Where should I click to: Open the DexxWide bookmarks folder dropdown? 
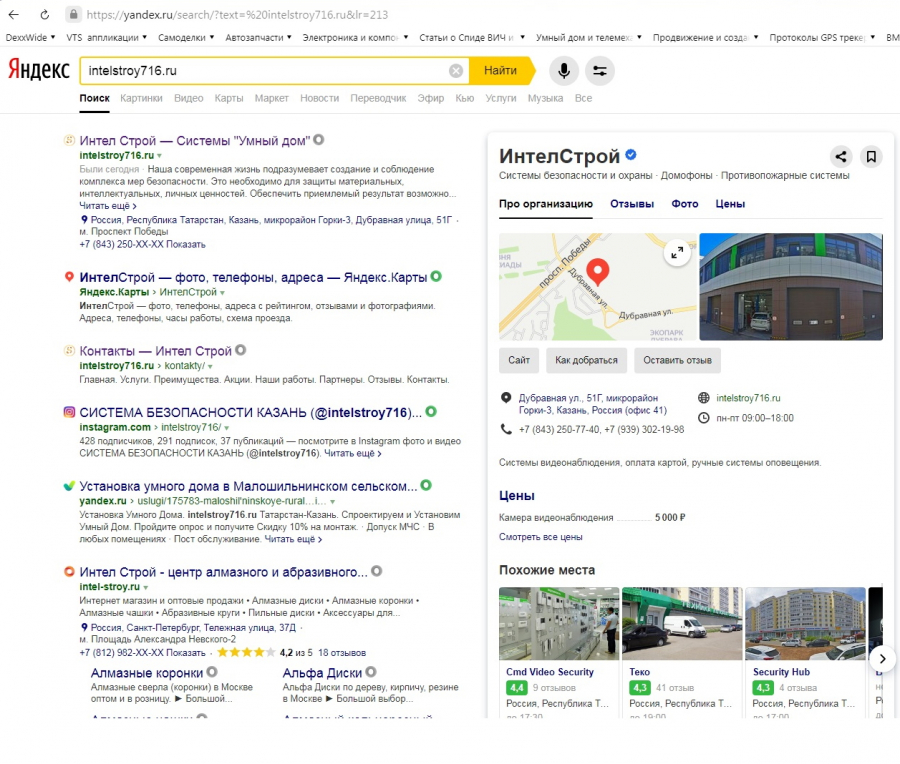30,37
